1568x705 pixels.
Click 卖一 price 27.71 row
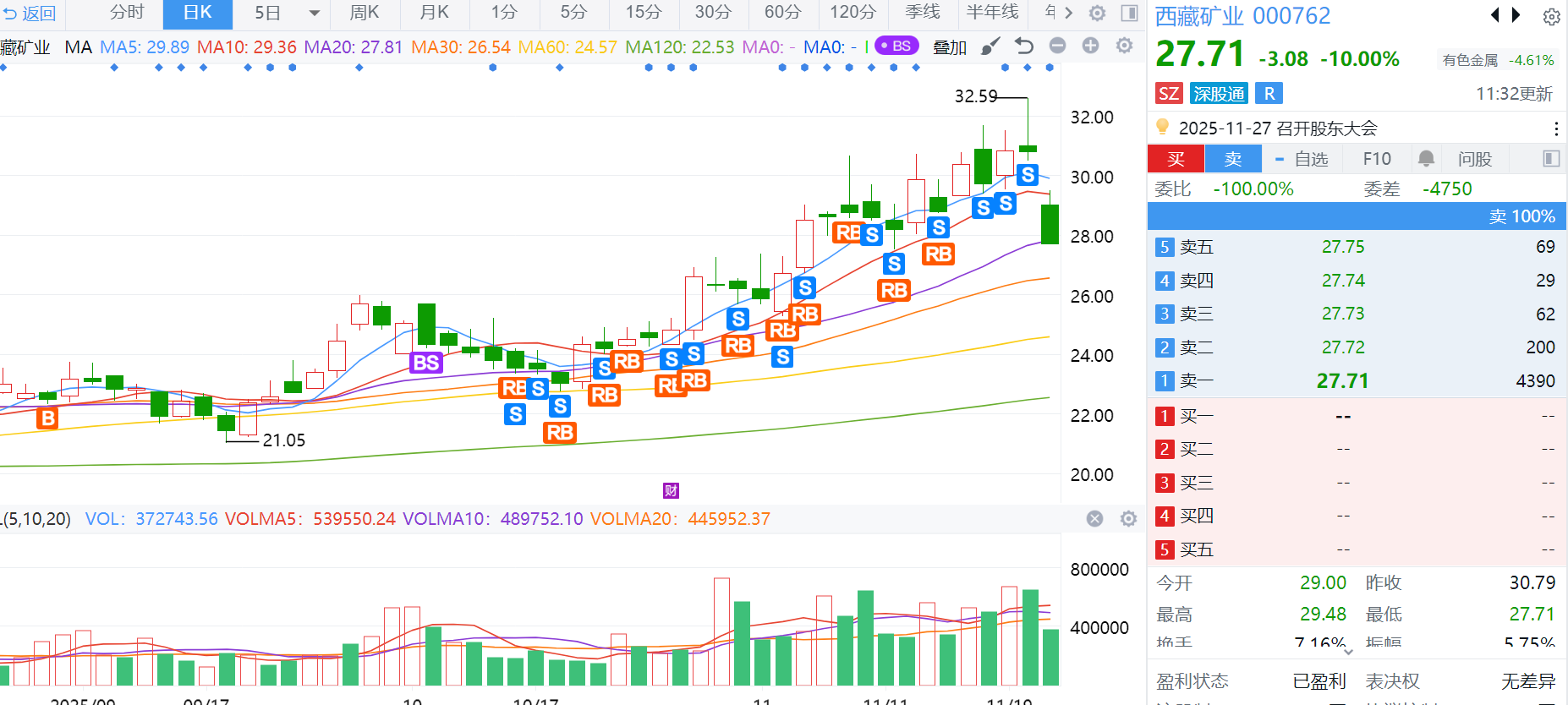pos(1357,381)
